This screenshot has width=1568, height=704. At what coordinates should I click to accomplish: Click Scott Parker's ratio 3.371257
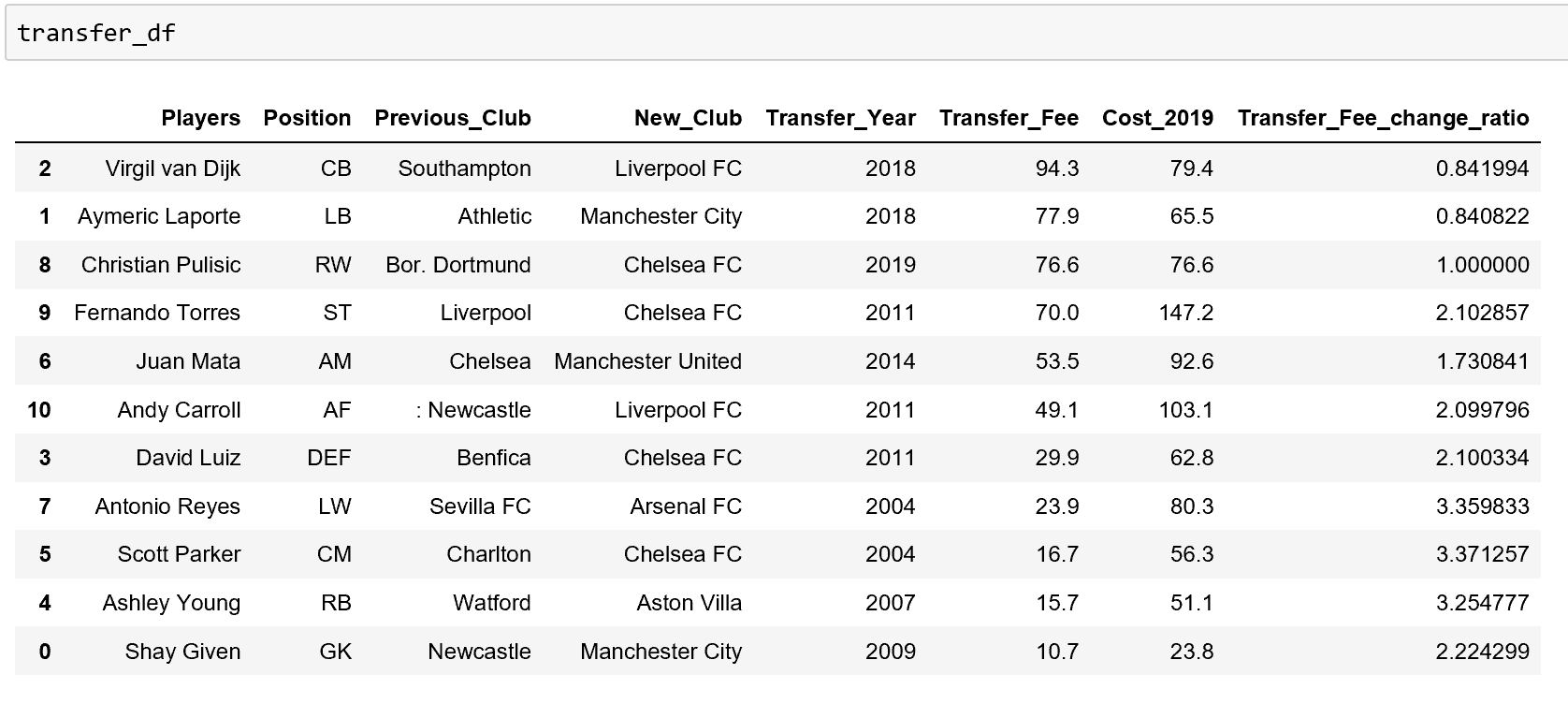pos(1482,554)
